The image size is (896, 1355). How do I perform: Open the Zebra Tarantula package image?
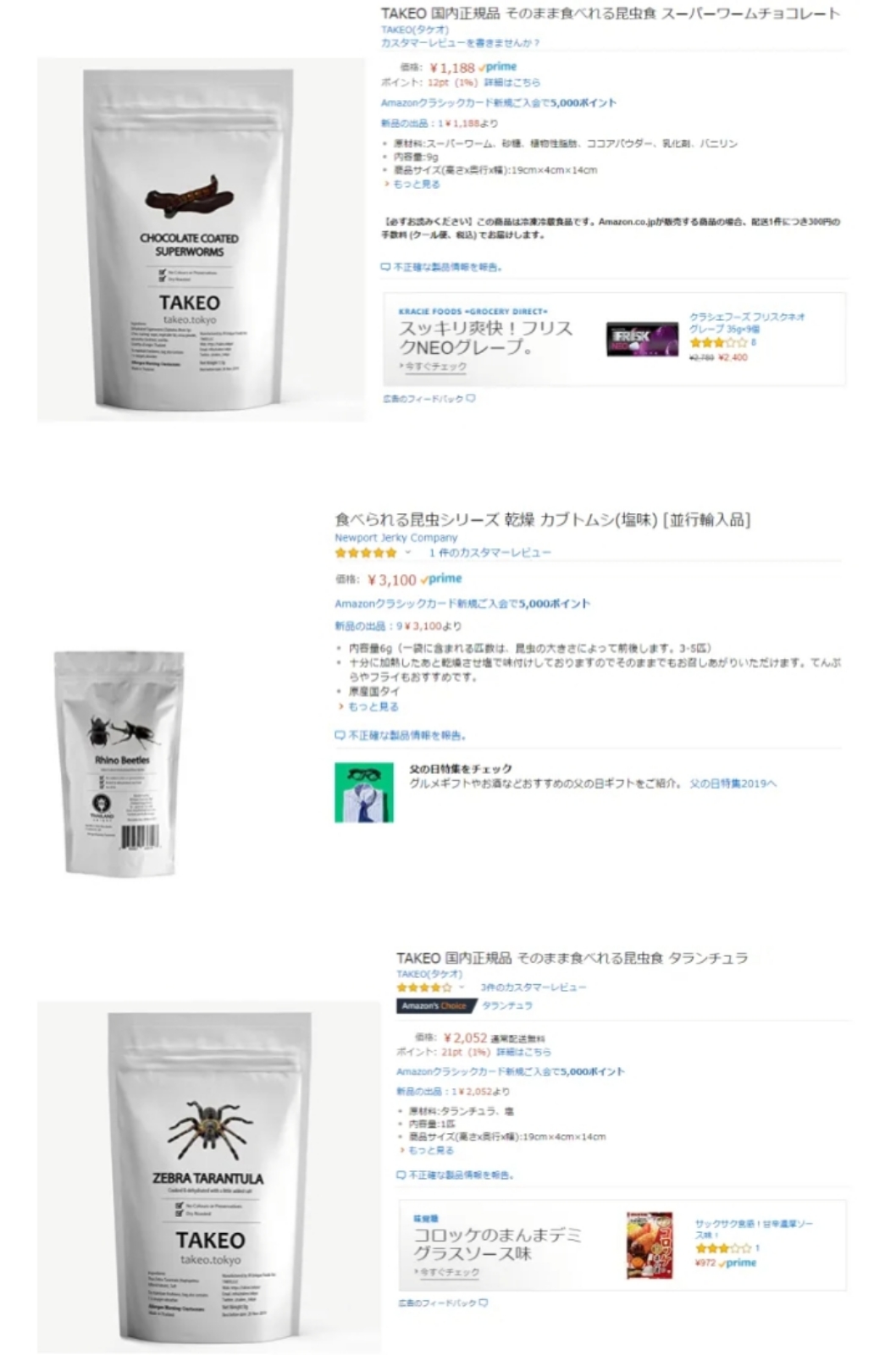pyautogui.click(x=208, y=1177)
